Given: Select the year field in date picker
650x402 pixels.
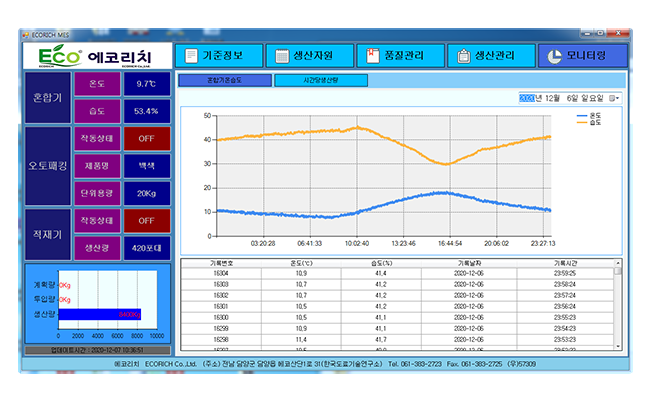Looking at the screenshot, I should (x=525, y=98).
